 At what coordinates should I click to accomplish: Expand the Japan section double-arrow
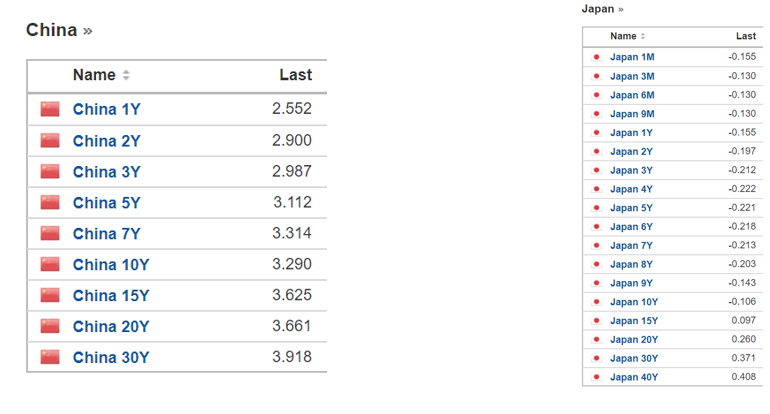621,9
